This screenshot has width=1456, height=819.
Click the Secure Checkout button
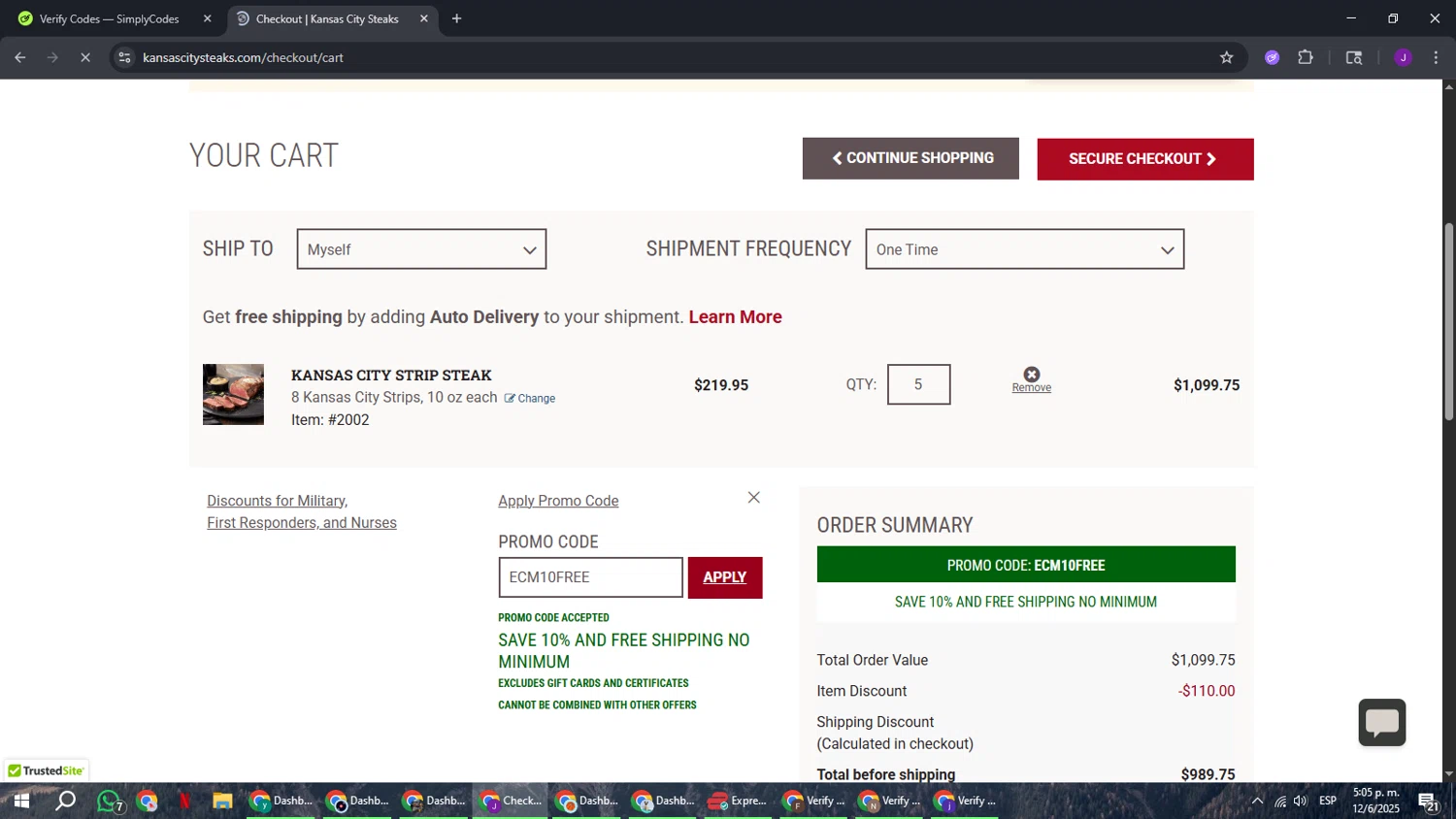[1145, 159]
